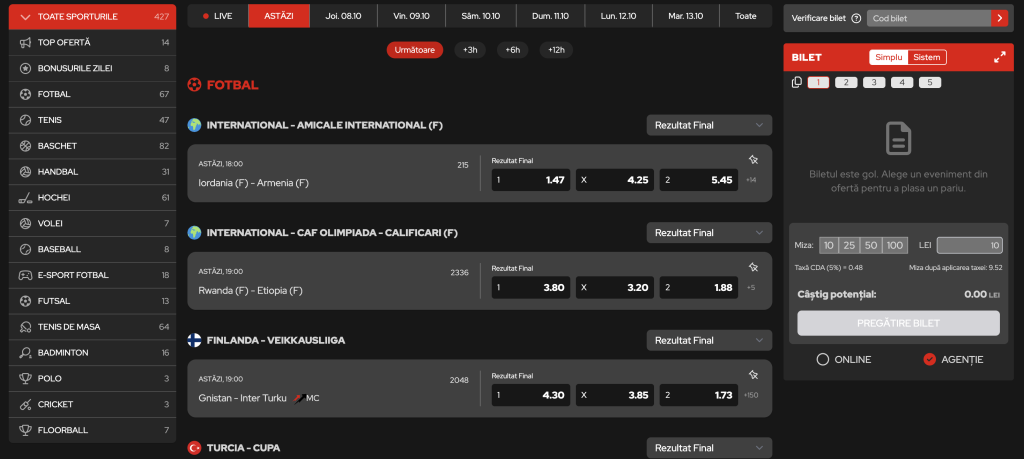Click the Cod bilet input field
The width and height of the screenshot is (1024, 459).
[x=929, y=18]
